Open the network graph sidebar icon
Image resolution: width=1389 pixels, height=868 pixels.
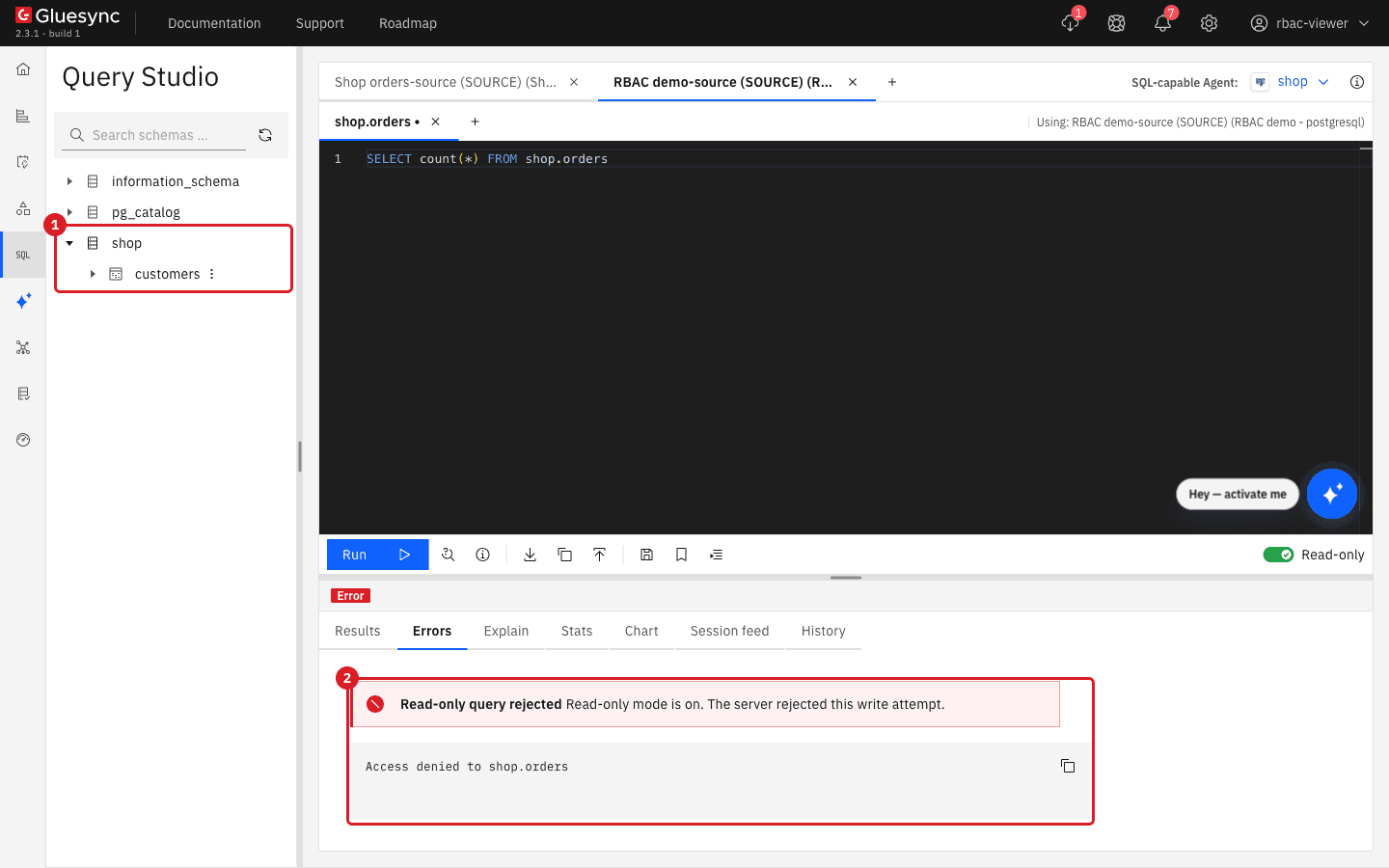tap(23, 347)
